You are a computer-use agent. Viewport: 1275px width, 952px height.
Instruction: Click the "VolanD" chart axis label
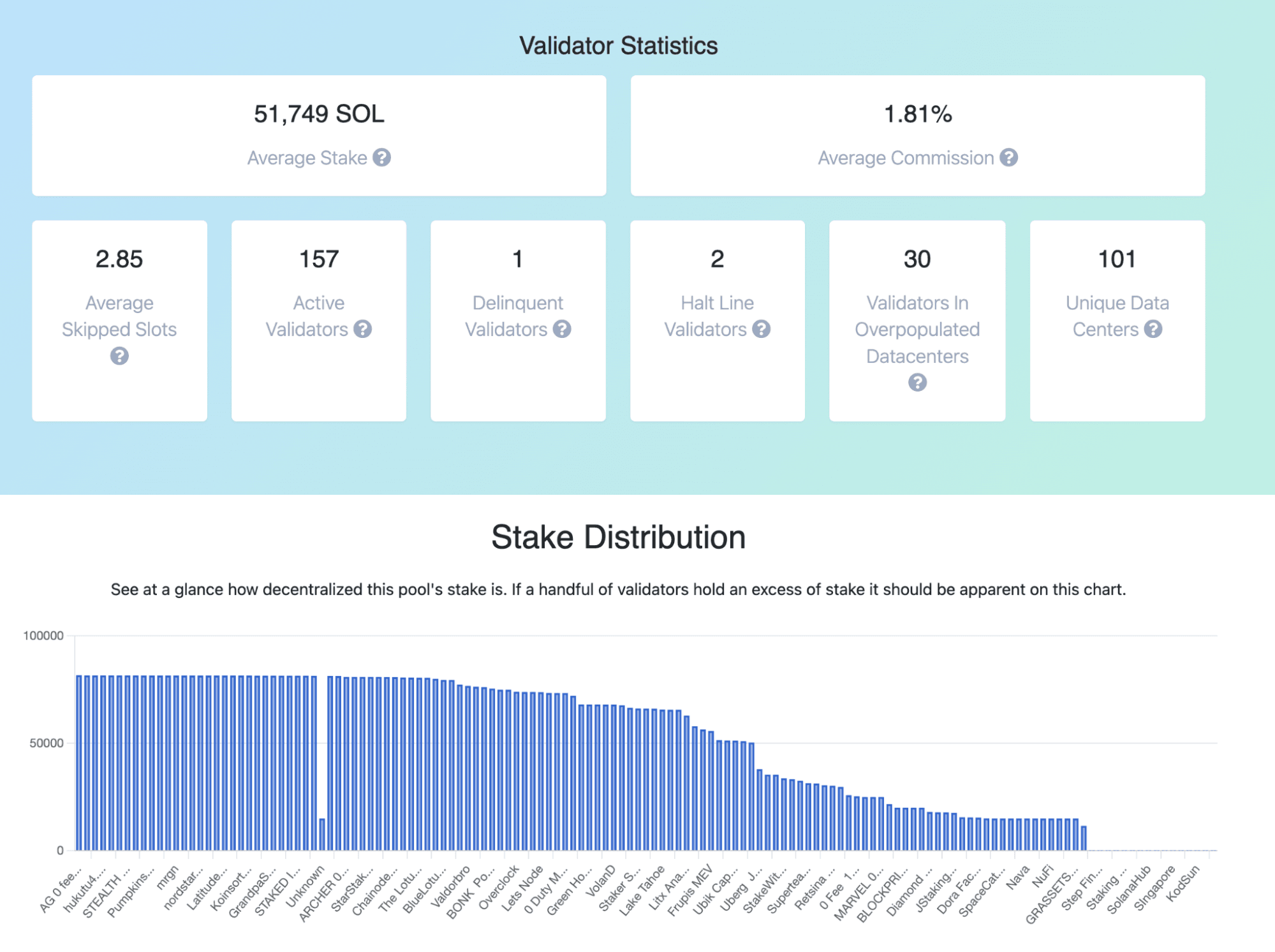coord(601,881)
